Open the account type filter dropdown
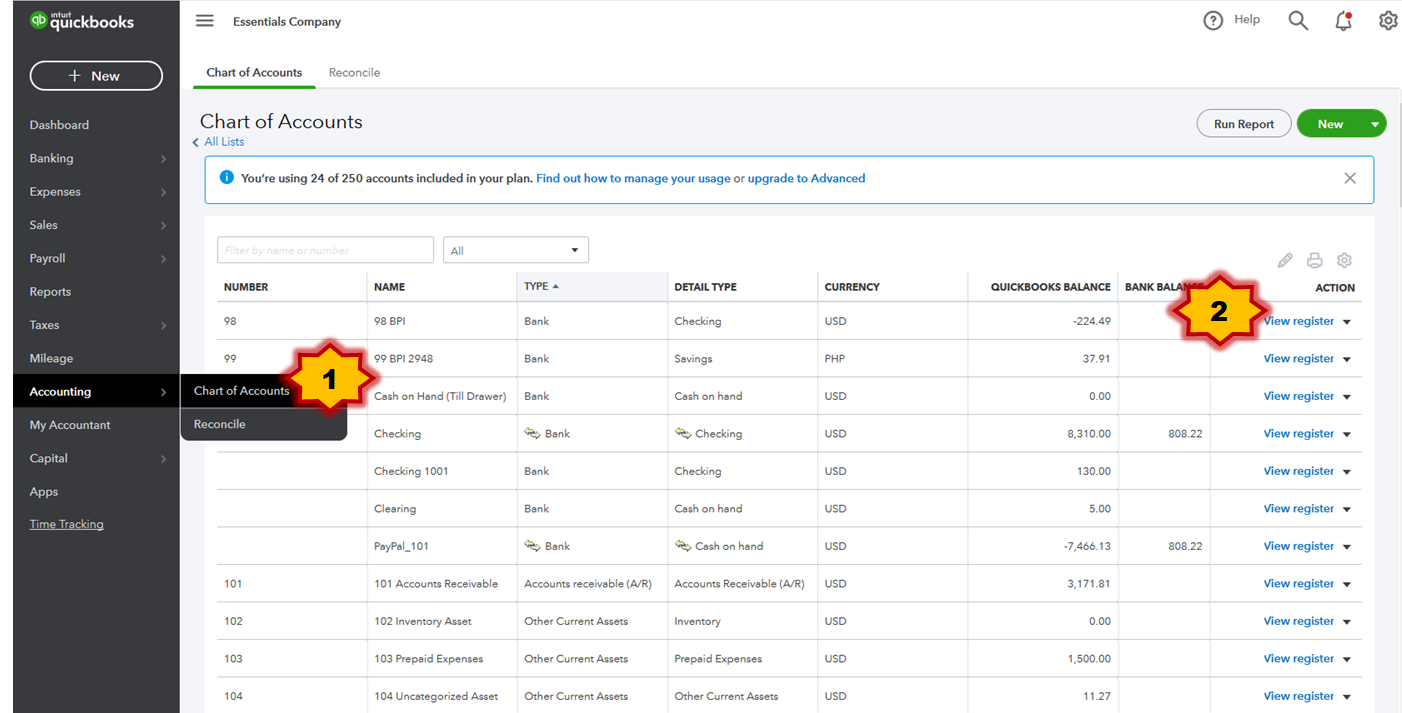 click(x=515, y=250)
